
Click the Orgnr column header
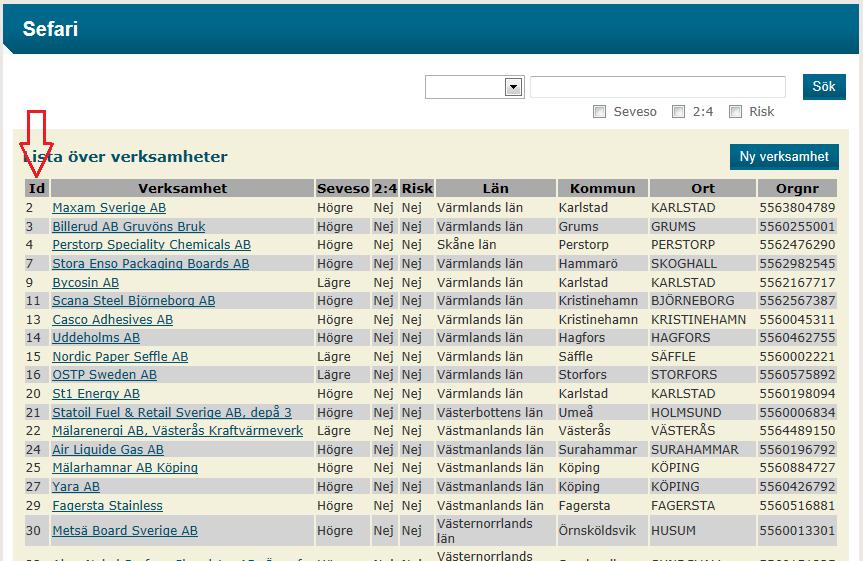pos(798,188)
